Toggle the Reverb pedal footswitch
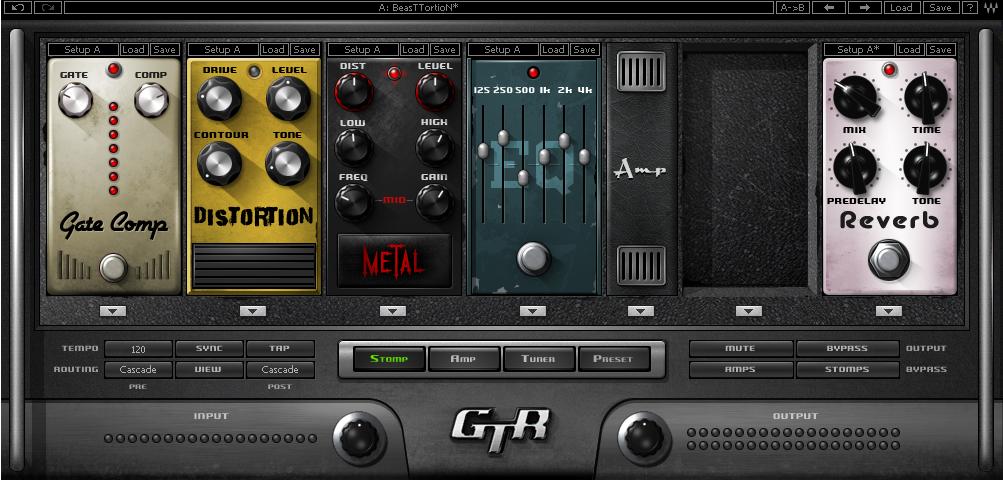1003x480 pixels. 888,259
